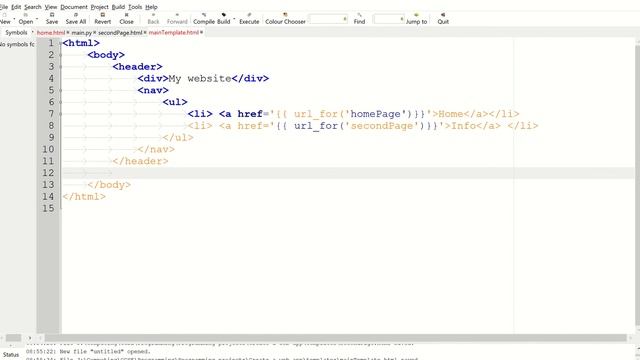Viewport: 640px width, 360px height.
Task: Expand the Build dropdown arrow
Action: tap(234, 19)
